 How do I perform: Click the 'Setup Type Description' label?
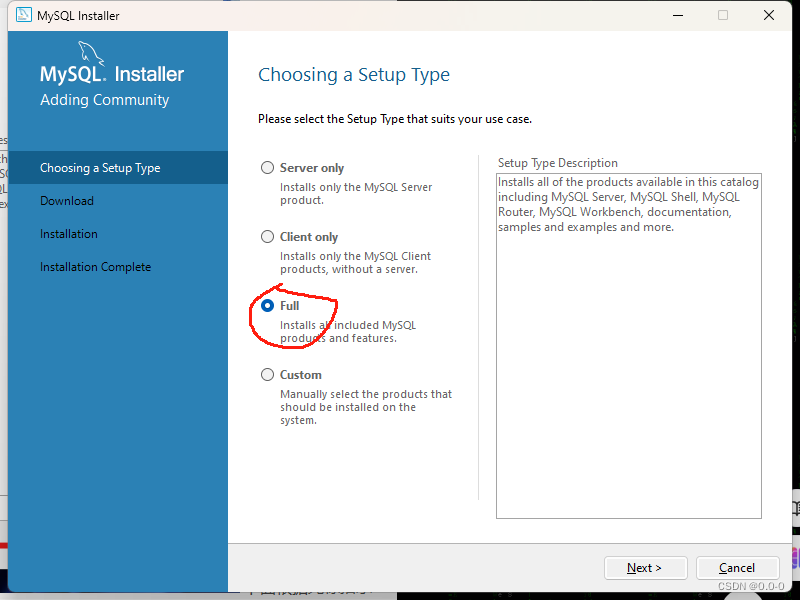[558, 163]
